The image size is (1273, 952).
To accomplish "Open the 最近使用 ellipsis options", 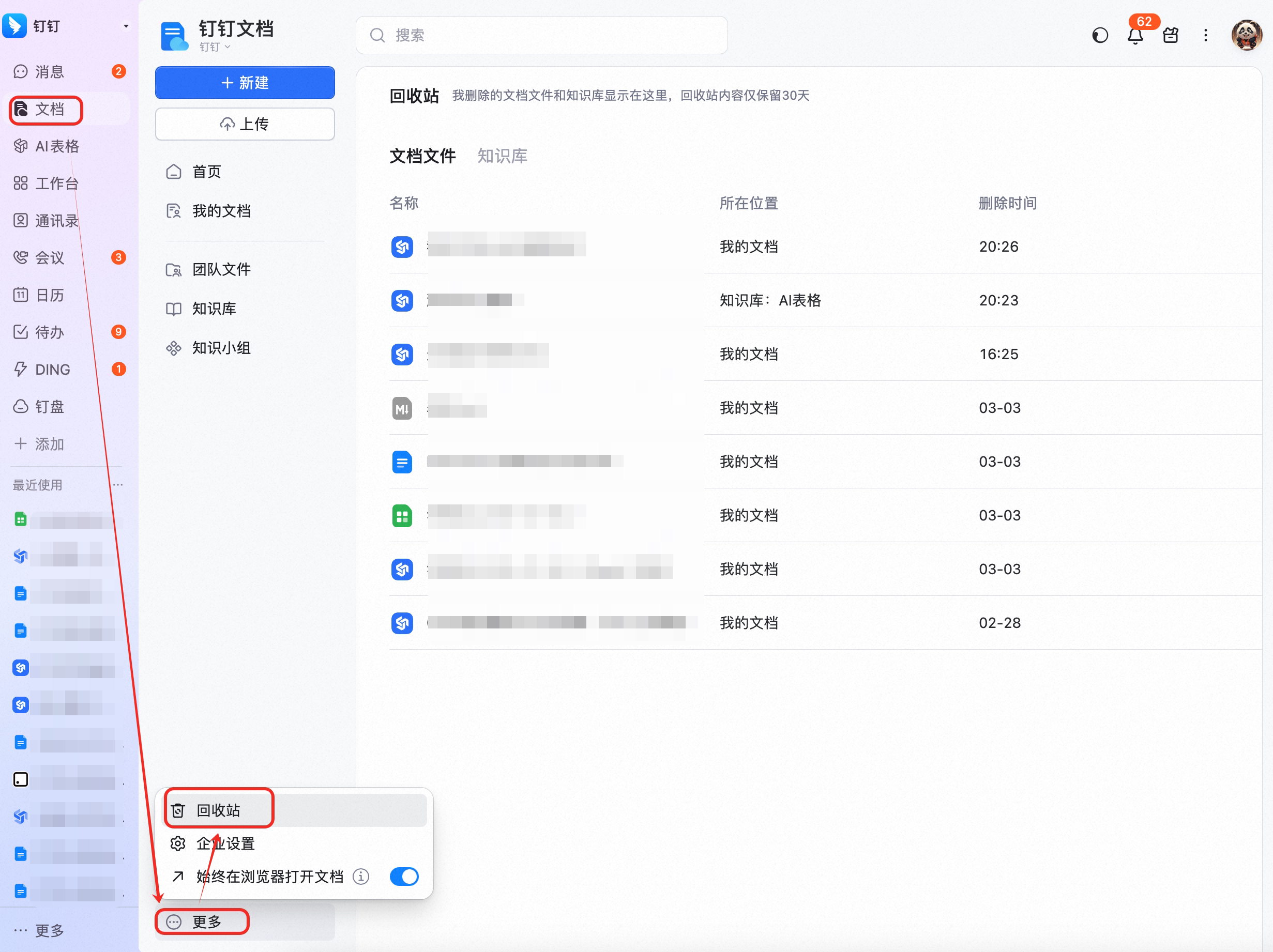I will (x=118, y=485).
